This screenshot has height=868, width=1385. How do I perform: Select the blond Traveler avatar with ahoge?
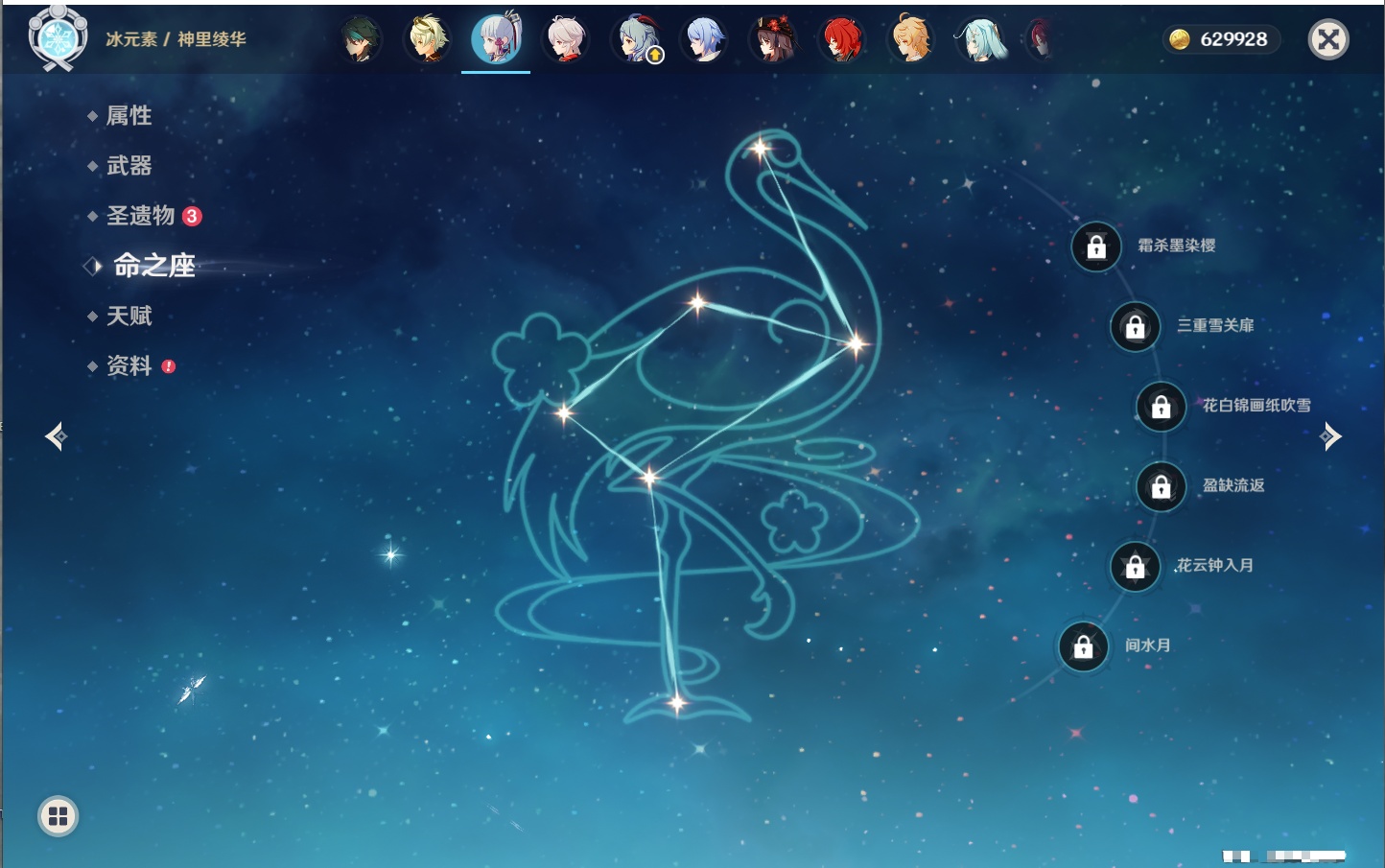point(910,40)
